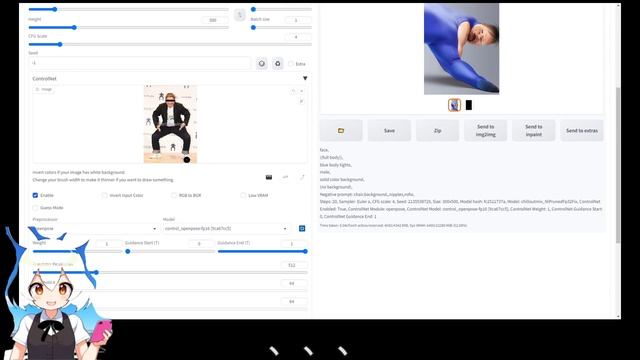Click the Batch size number box
The height and width of the screenshot is (360, 640).
(x=298, y=20)
